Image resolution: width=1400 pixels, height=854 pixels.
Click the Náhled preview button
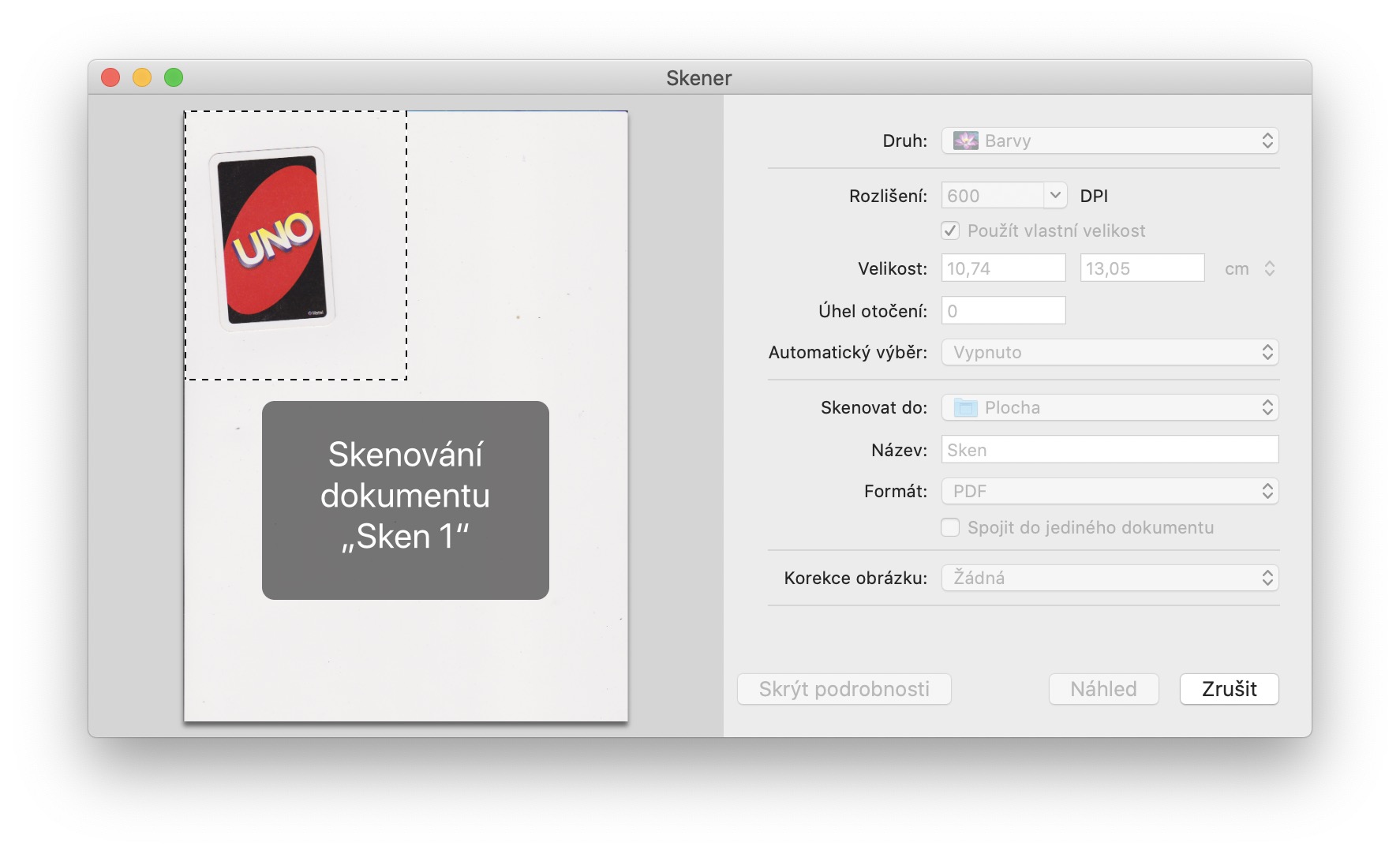pos(1103,689)
